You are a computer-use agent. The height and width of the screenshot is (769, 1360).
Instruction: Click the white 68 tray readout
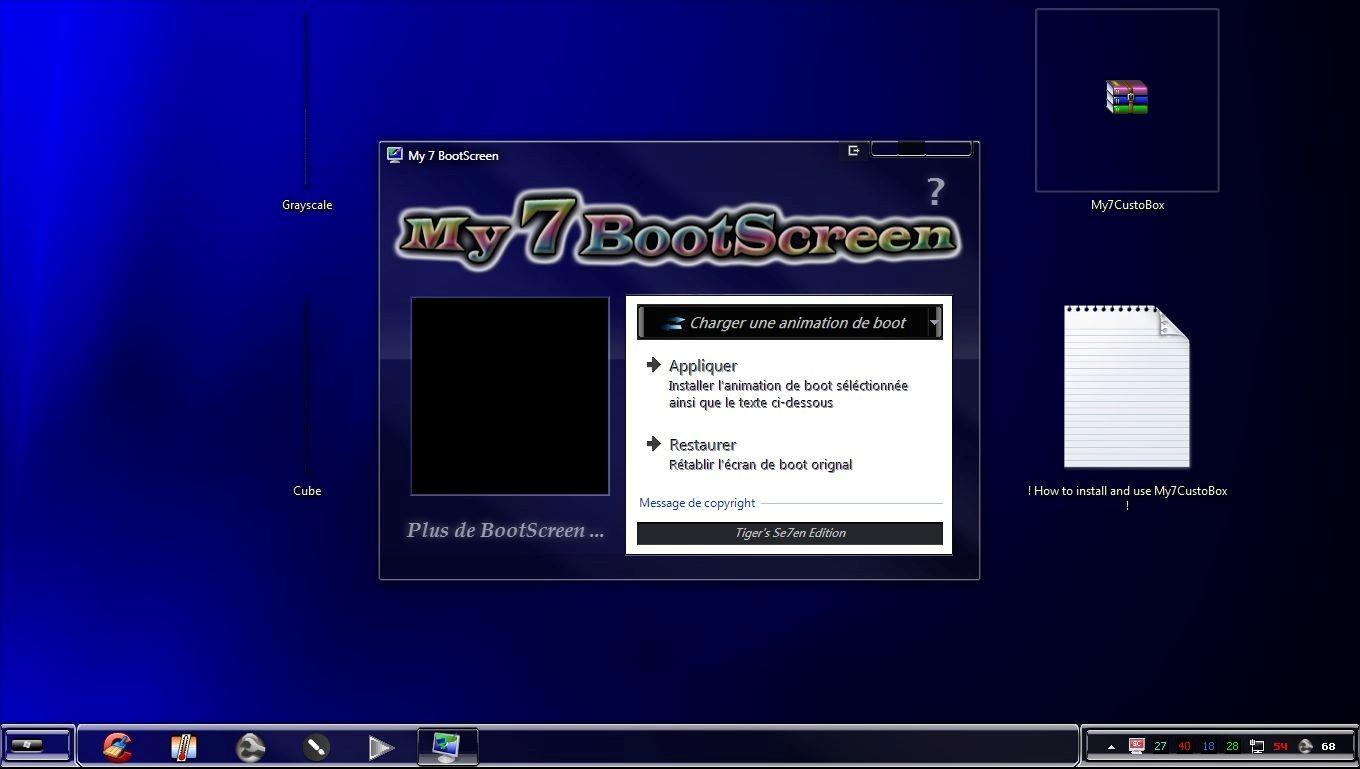point(1328,746)
